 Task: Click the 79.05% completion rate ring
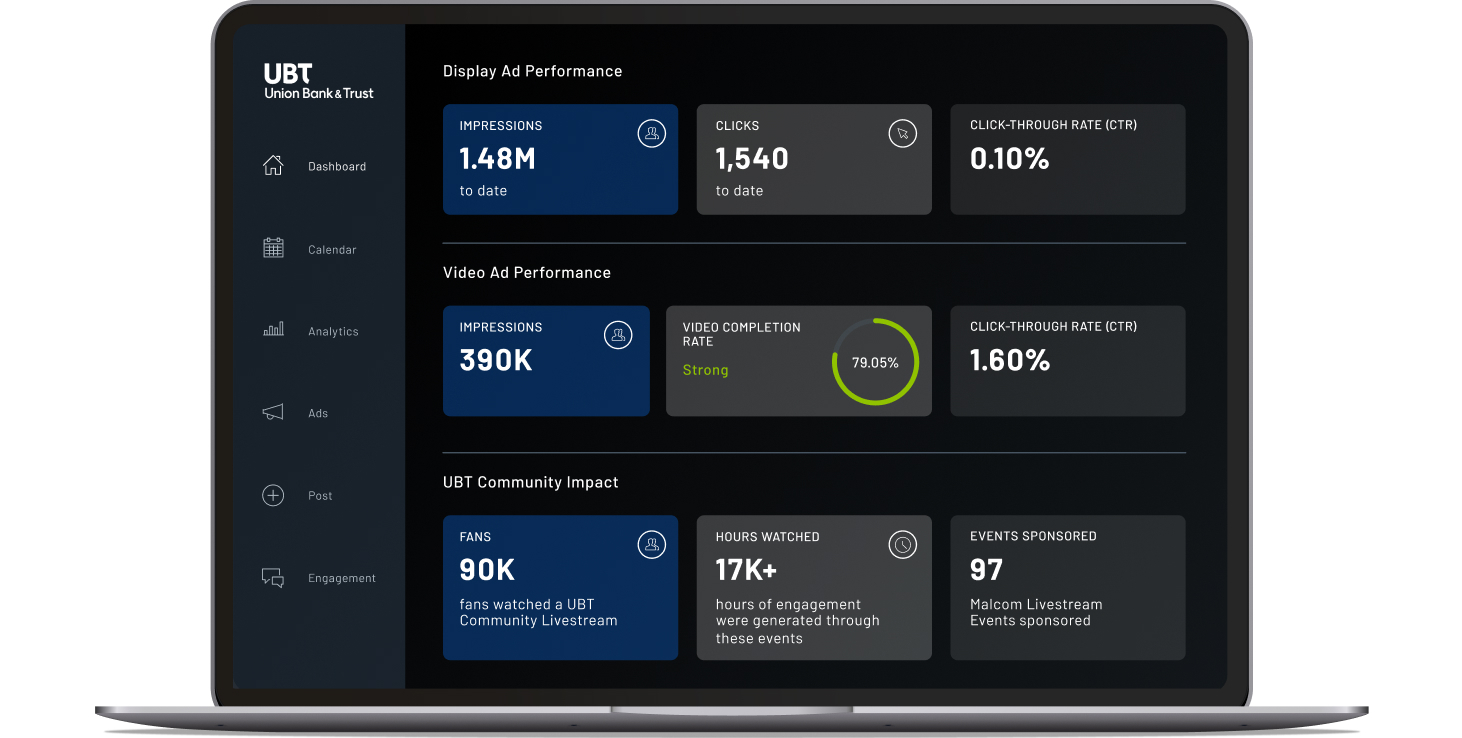point(875,362)
